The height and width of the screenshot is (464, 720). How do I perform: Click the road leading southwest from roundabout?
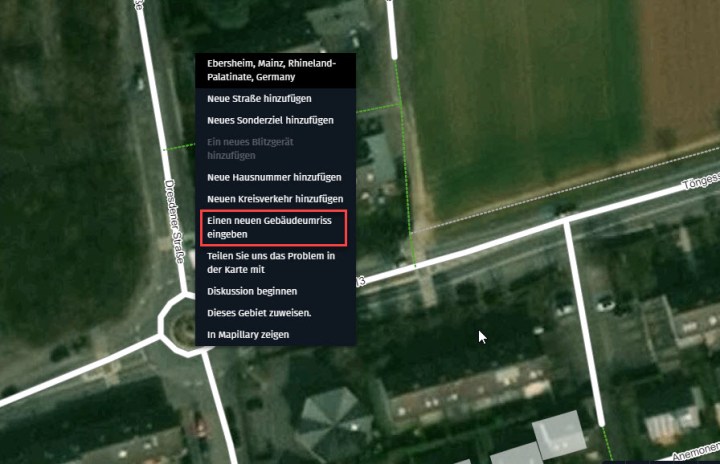(x=79, y=371)
